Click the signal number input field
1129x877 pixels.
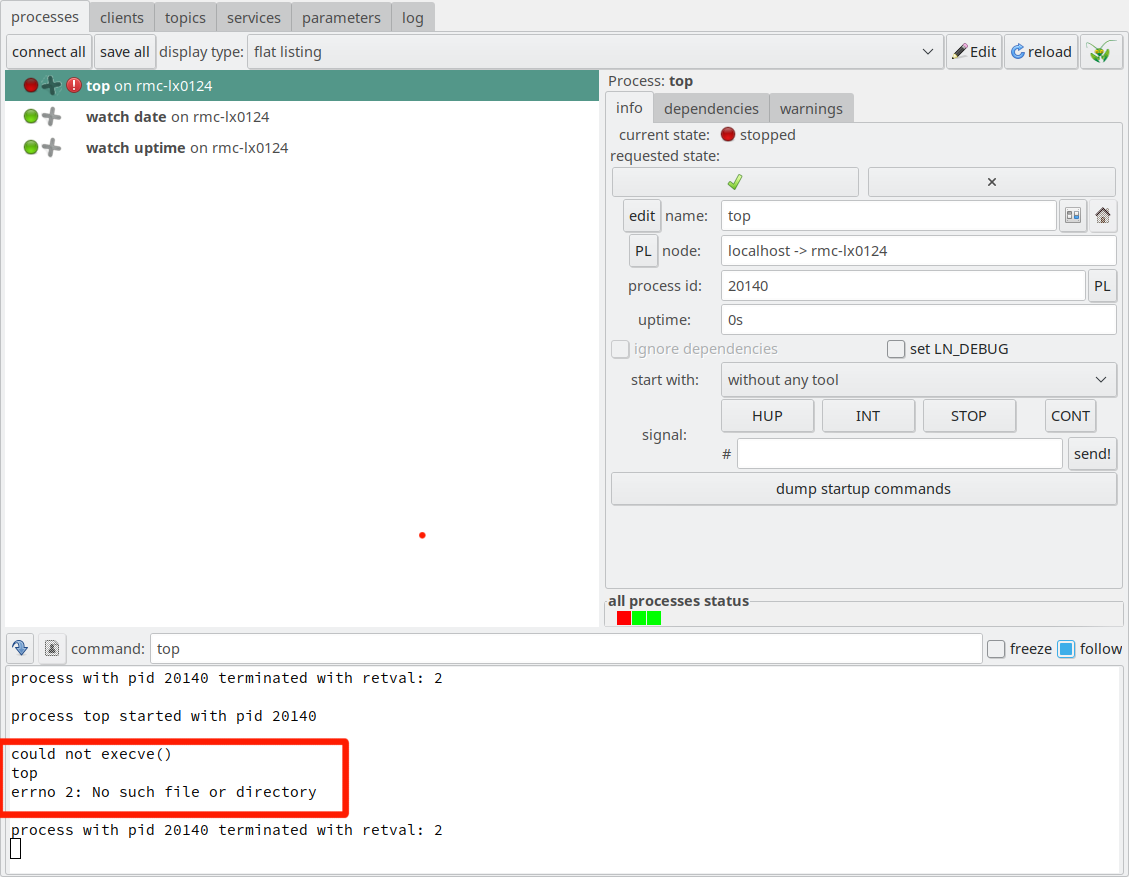899,454
